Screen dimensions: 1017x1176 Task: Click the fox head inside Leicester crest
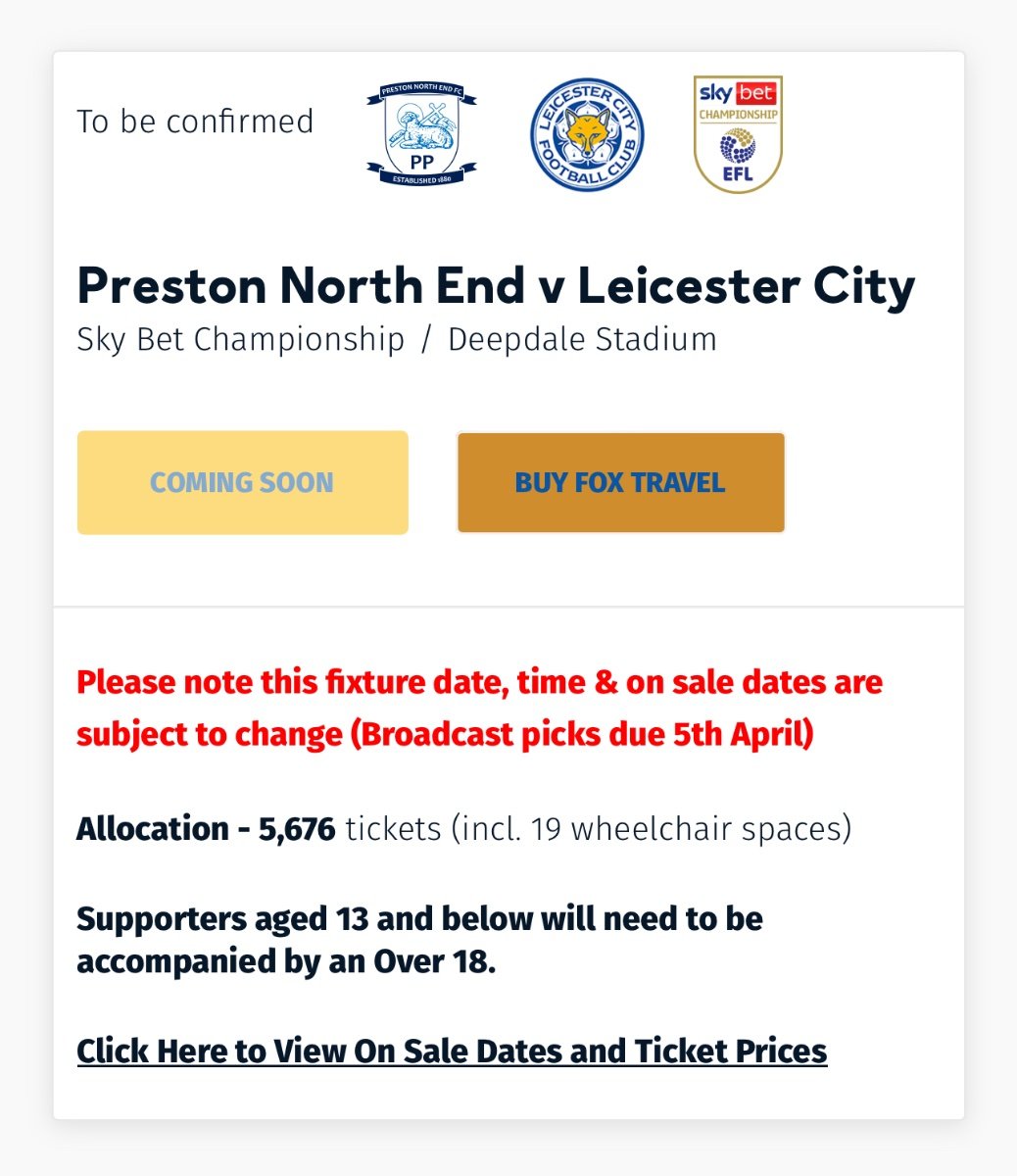(586, 135)
